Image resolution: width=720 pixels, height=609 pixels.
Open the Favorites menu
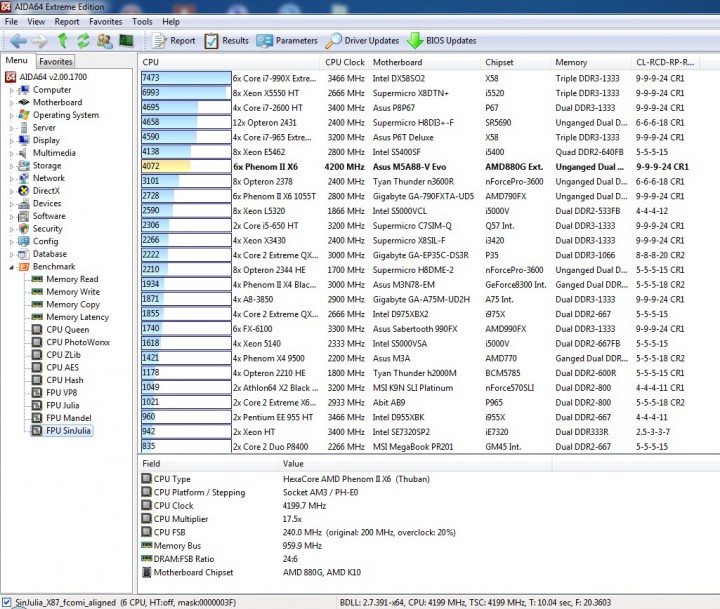106,22
